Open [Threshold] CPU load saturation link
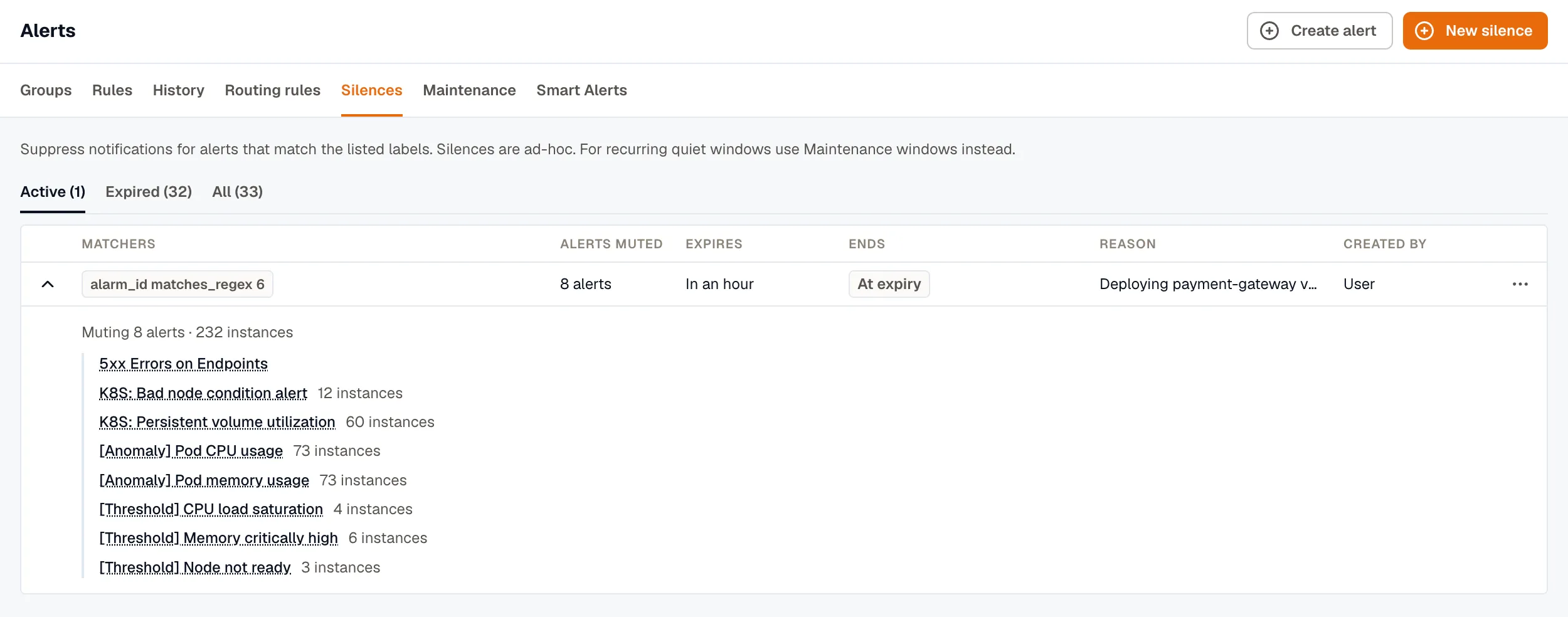Viewport: 1568px width, 617px height. [x=211, y=509]
